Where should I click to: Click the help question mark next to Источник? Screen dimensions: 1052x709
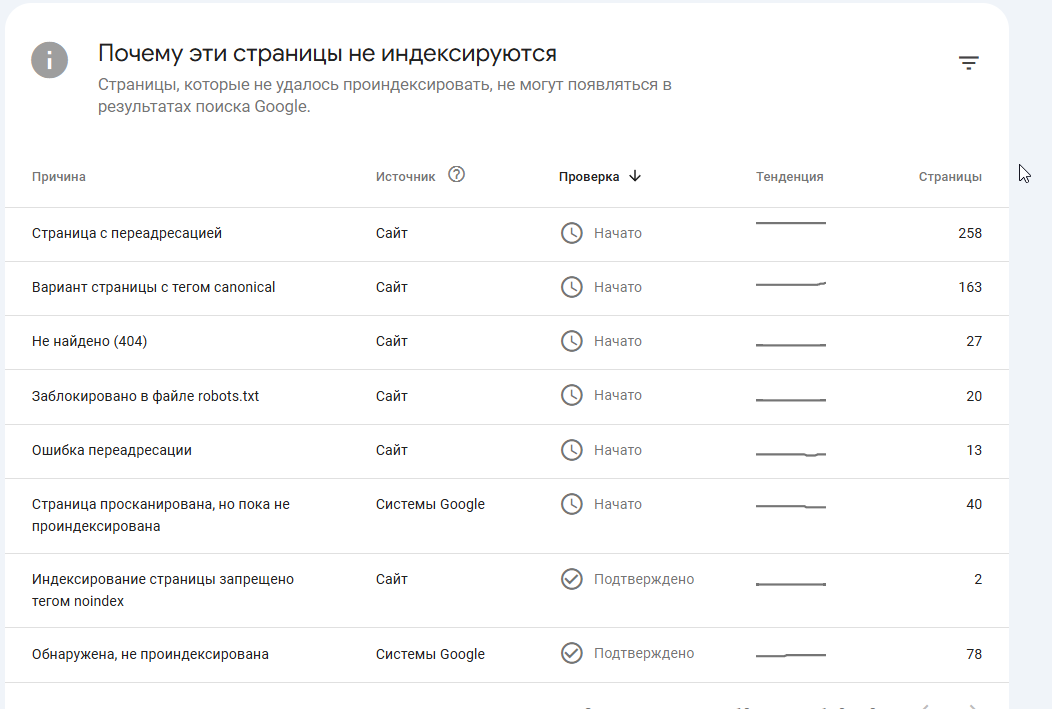[x=456, y=174]
